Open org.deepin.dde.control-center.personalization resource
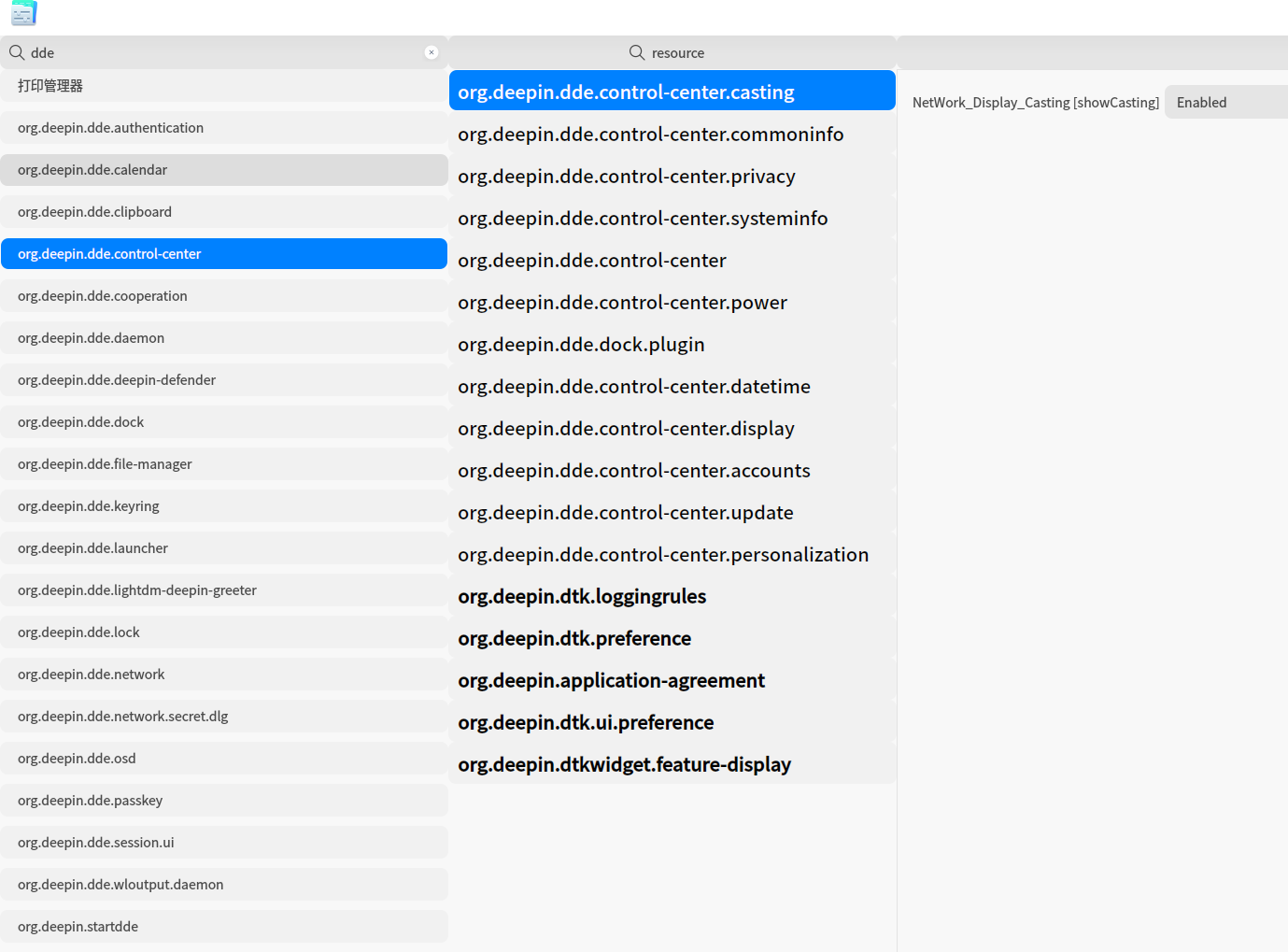Image resolution: width=1288 pixels, height=952 pixels. (x=672, y=554)
